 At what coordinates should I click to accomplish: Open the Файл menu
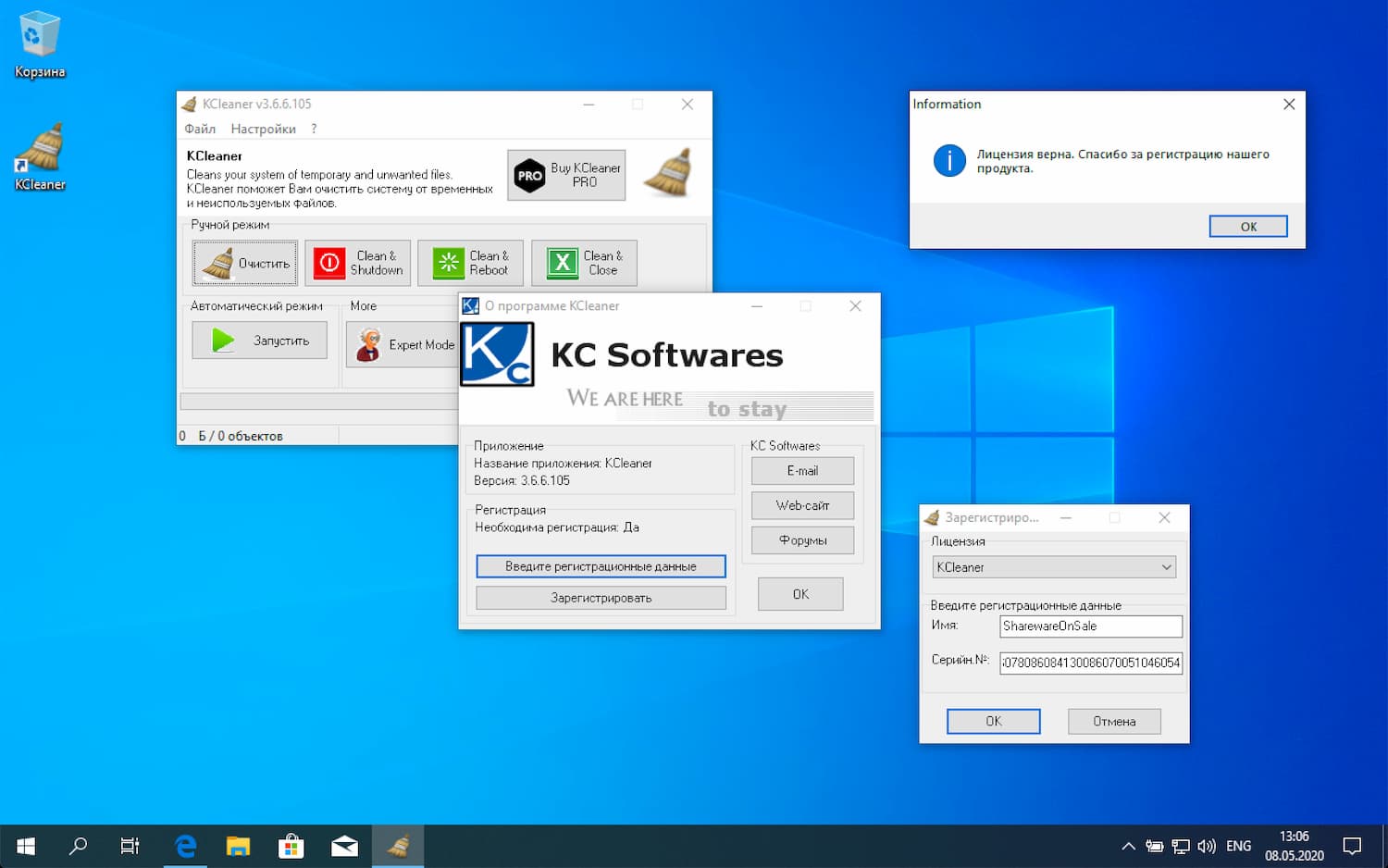(x=200, y=129)
